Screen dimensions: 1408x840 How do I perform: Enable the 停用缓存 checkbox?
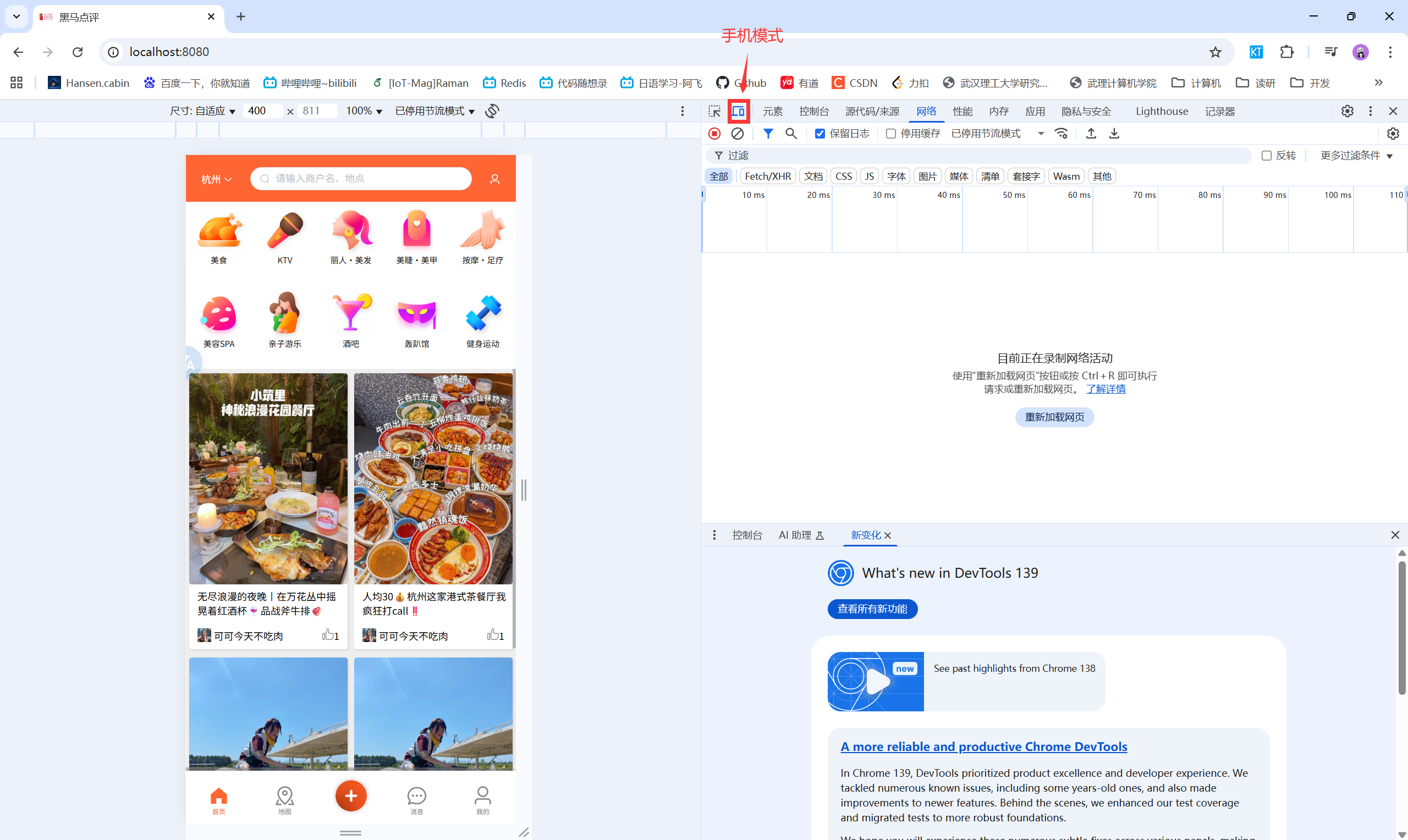click(890, 134)
